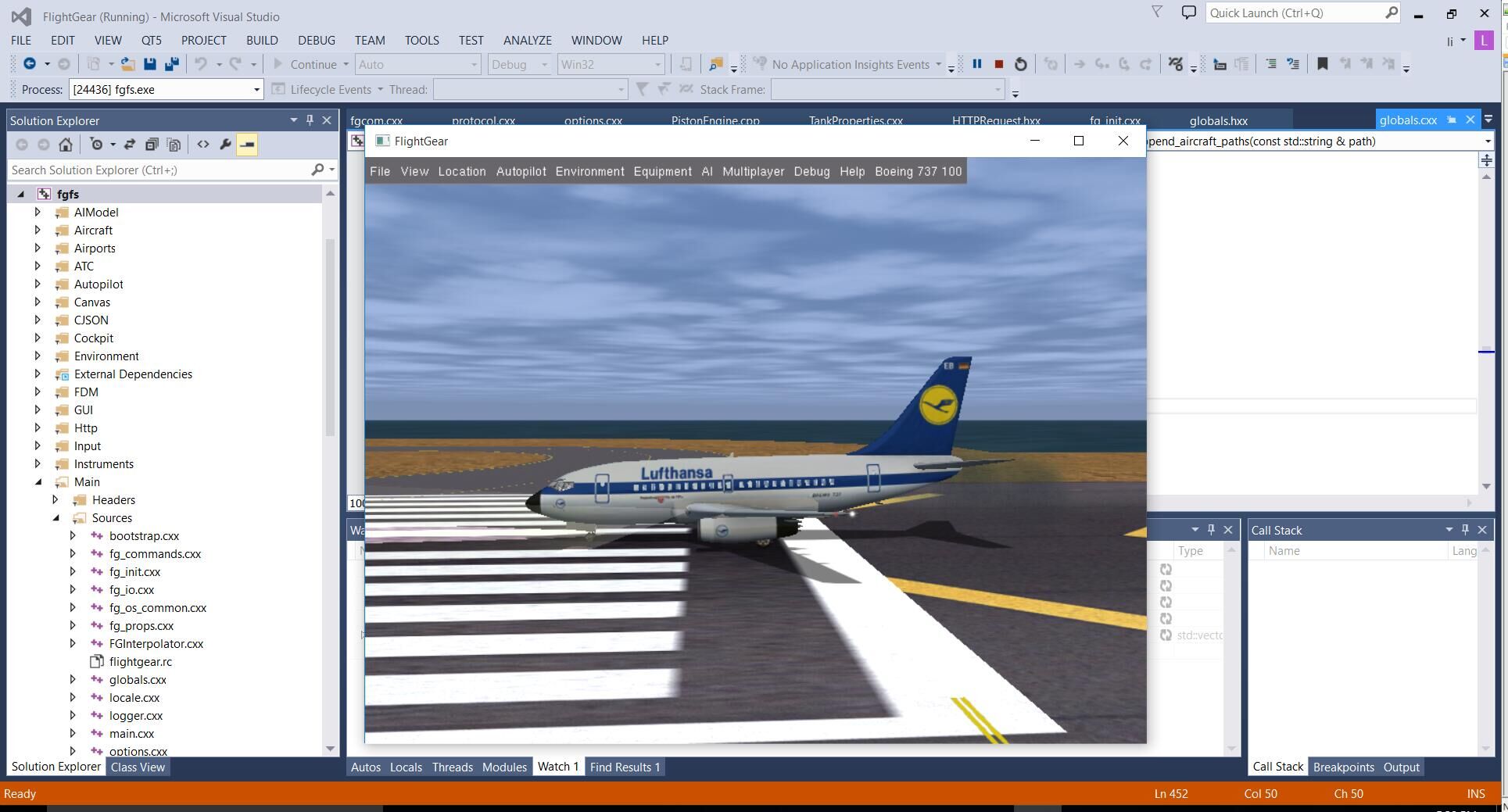Expand the fg_init.cxx tree node

point(73,571)
